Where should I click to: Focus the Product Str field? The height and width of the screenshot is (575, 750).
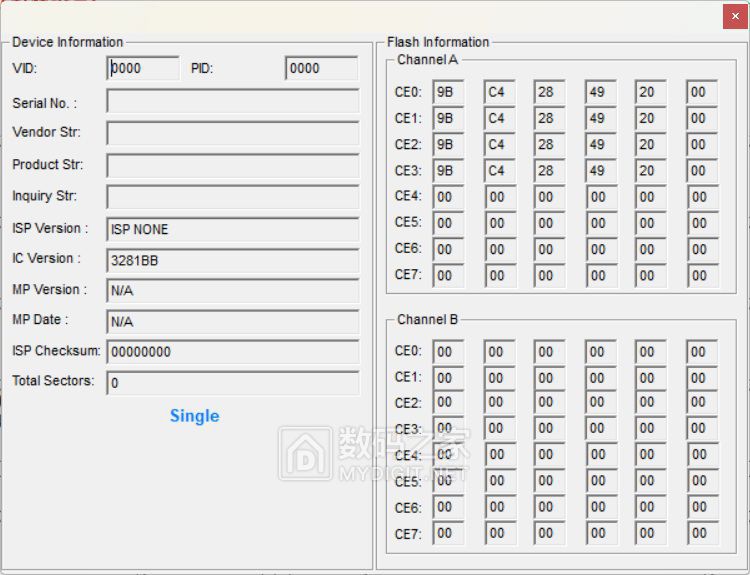click(232, 165)
